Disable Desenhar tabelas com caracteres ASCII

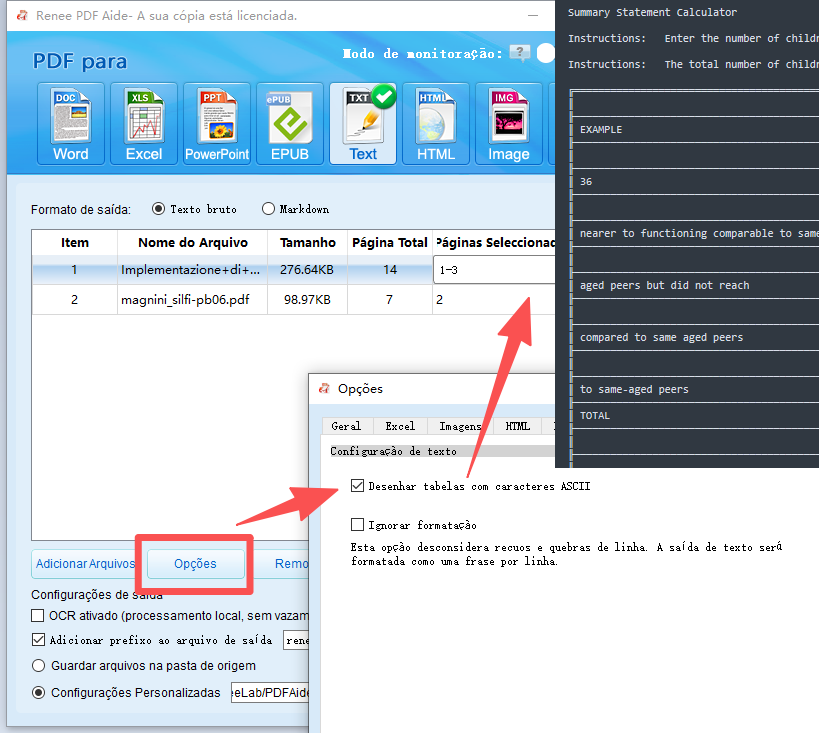[356, 487]
